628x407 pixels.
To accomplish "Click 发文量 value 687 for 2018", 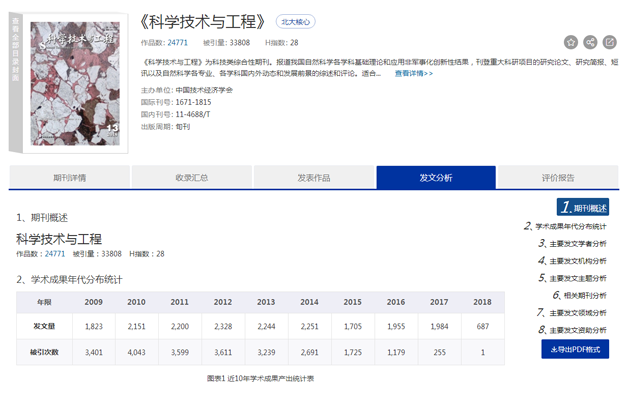I will click(483, 326).
